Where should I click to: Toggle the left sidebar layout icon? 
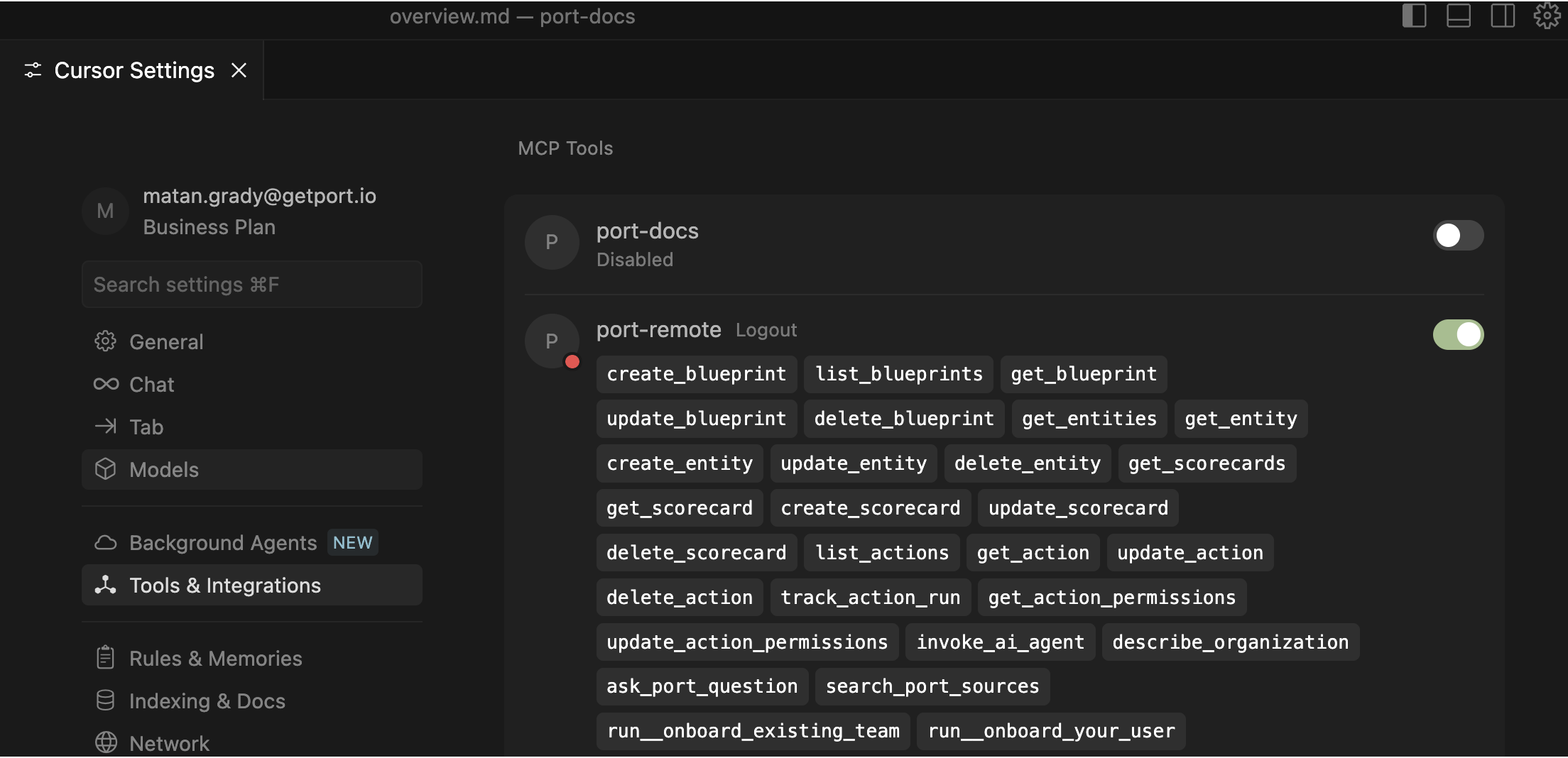(x=1414, y=16)
